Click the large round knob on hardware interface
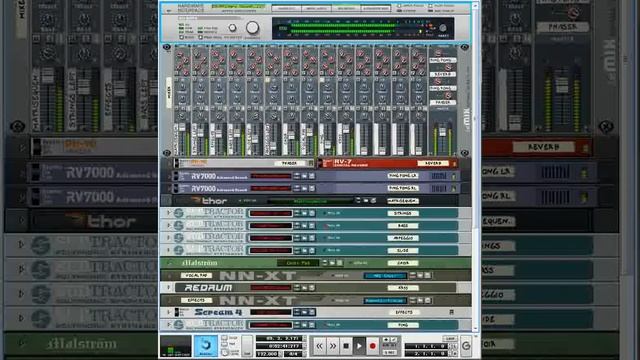The width and height of the screenshot is (640, 360). coord(252,27)
